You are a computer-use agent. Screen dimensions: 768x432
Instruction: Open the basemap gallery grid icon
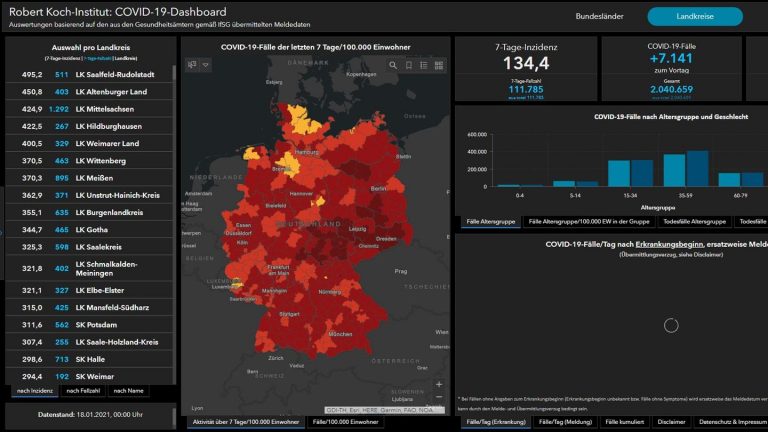click(x=439, y=65)
